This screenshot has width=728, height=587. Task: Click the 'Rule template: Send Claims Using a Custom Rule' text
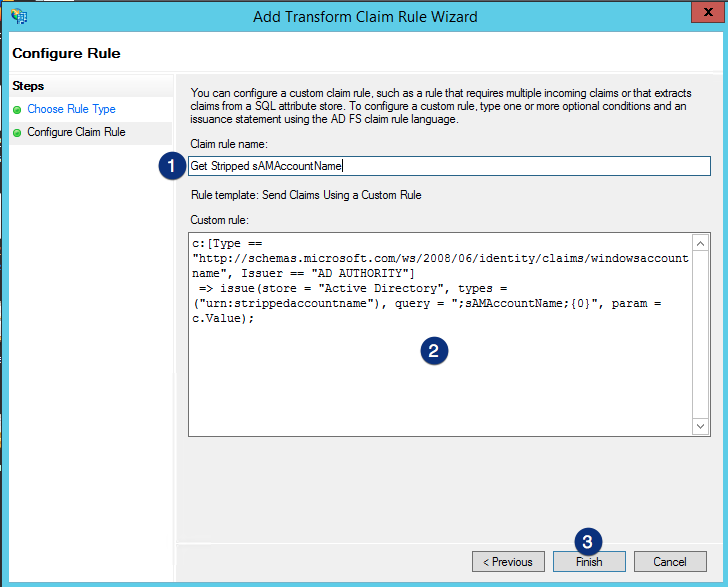point(306,195)
